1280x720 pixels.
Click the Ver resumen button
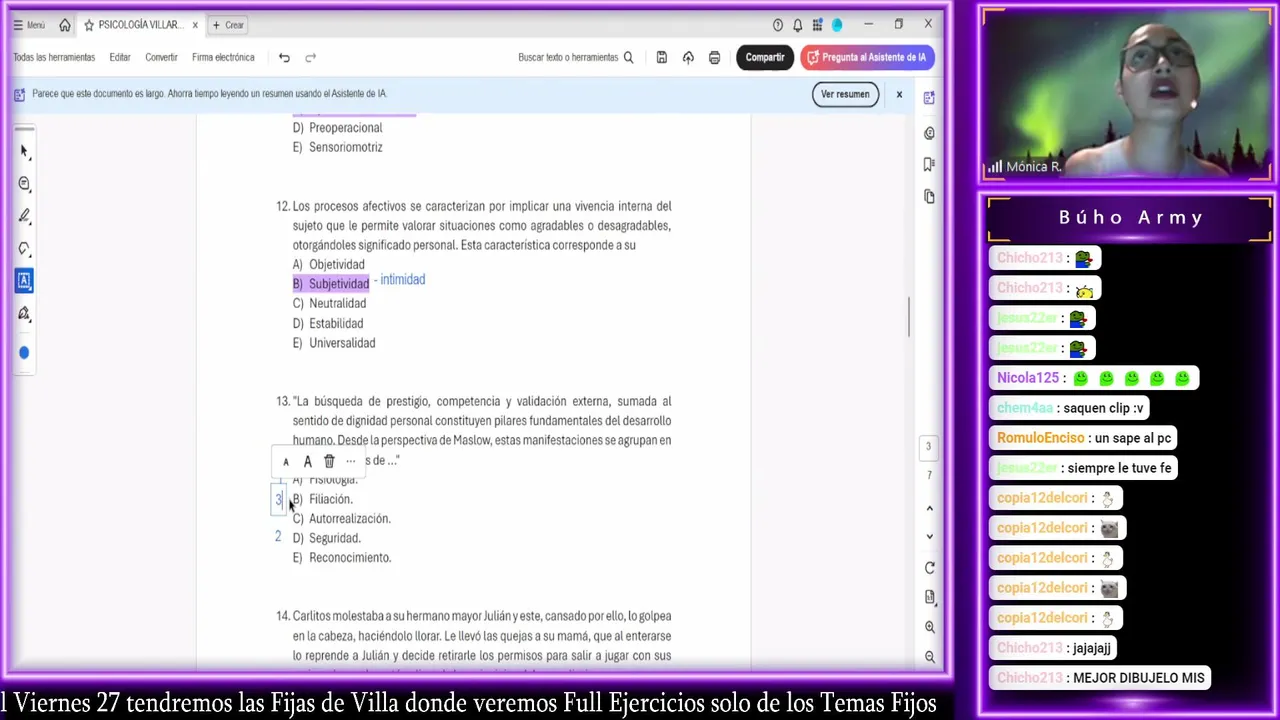(845, 94)
